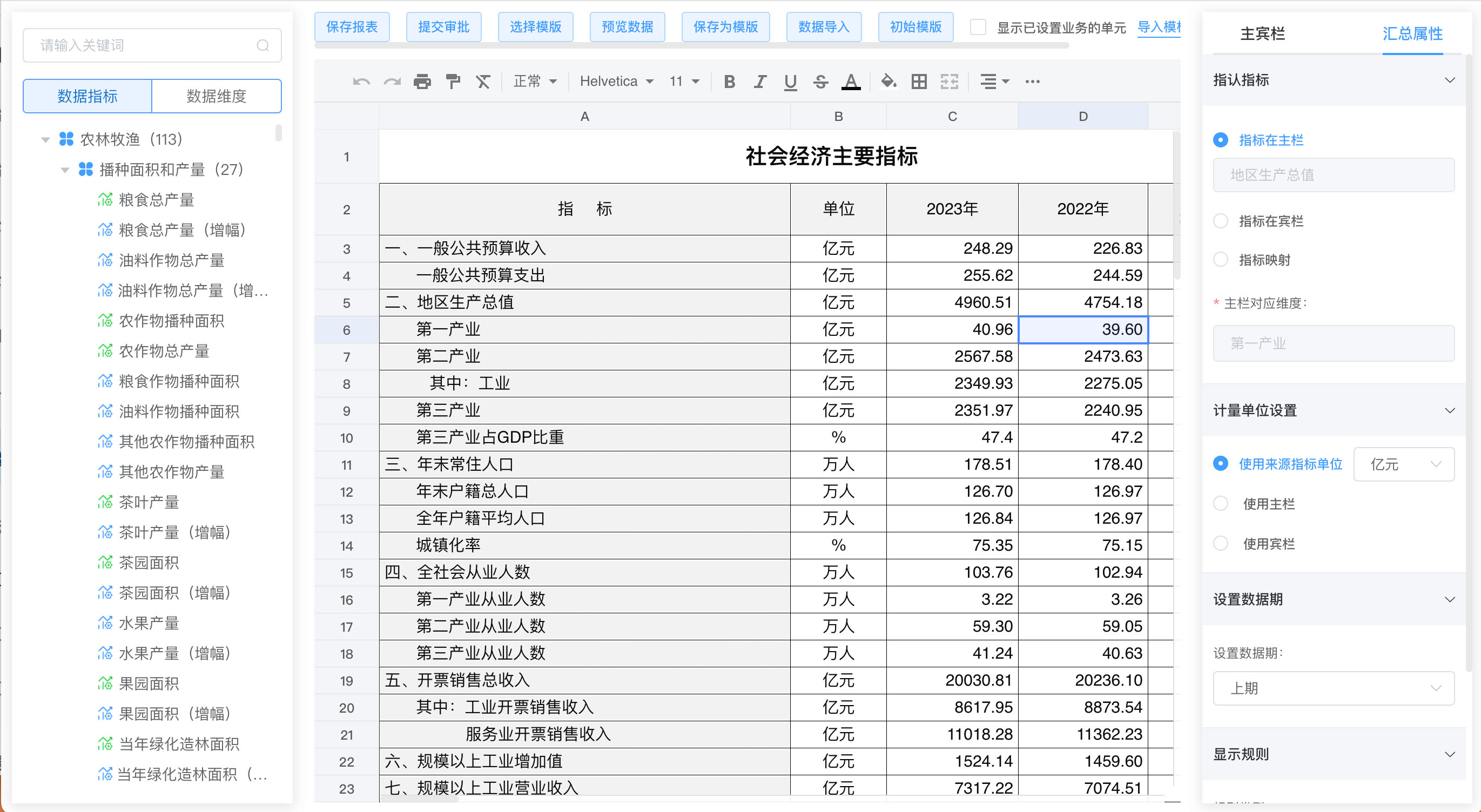Apply strikethrough formatting
This screenshot has height=812, width=1481.
click(821, 82)
